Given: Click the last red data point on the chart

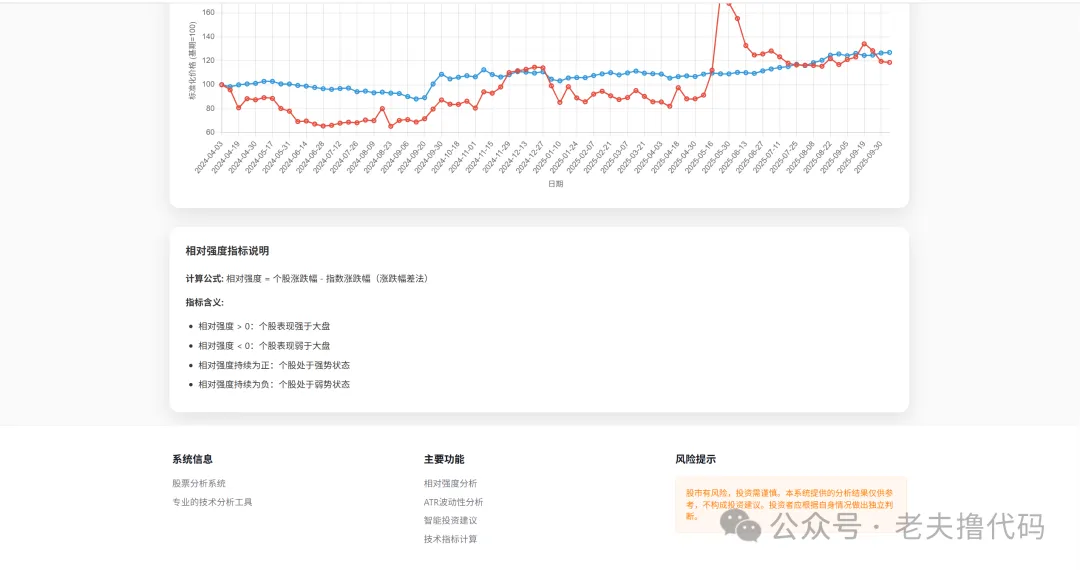Looking at the screenshot, I should (x=889, y=63).
